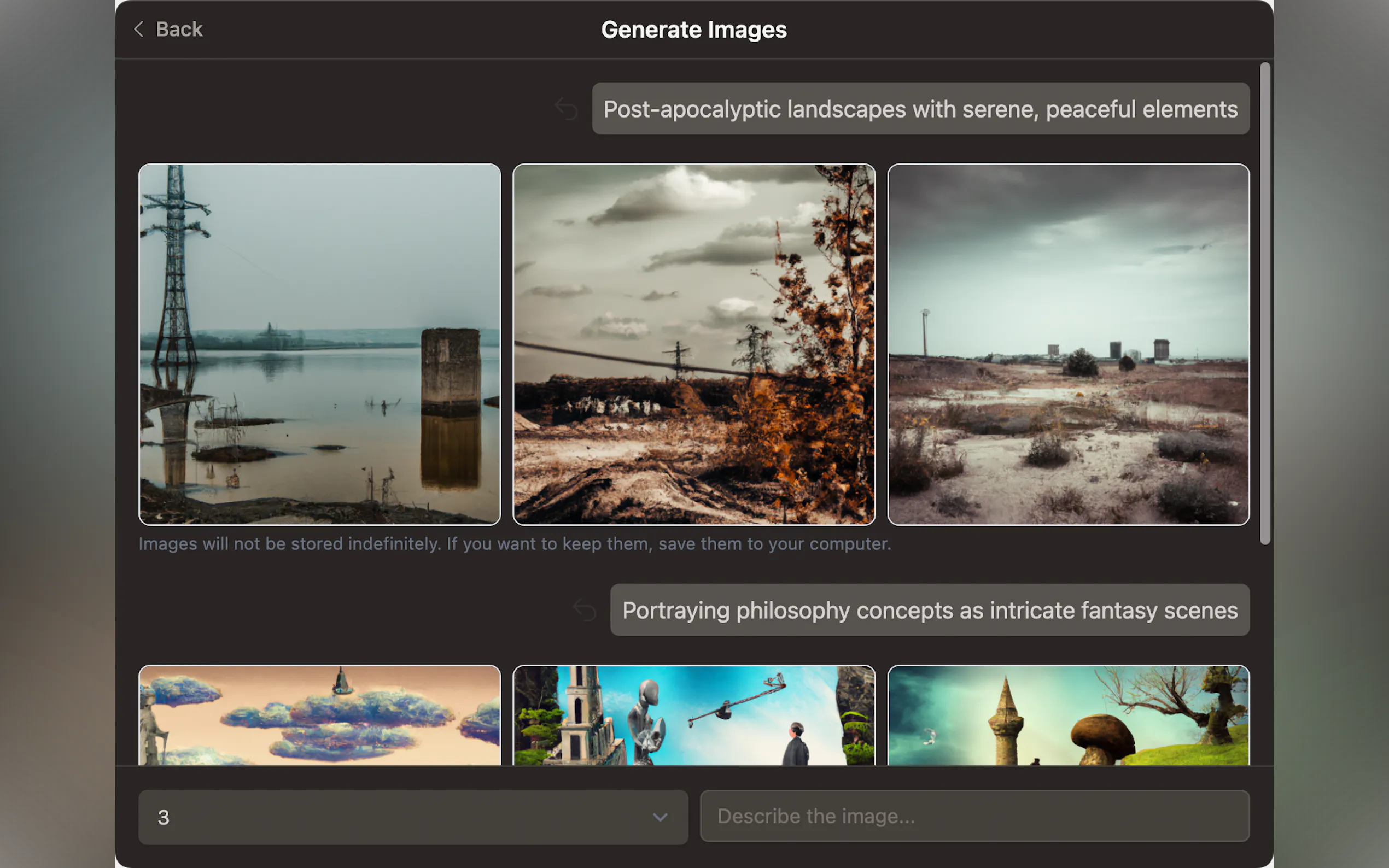Click the post-apocalyptic landscapes prompt bubble

click(920, 109)
